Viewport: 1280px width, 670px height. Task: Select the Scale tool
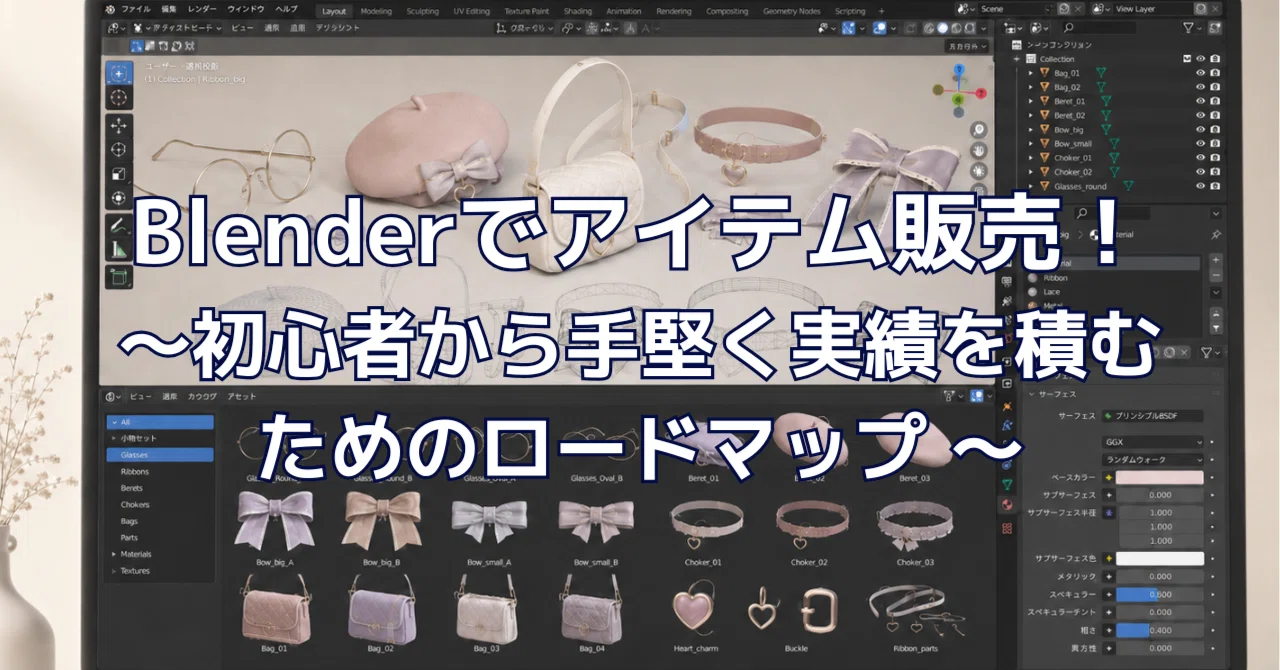click(x=119, y=174)
